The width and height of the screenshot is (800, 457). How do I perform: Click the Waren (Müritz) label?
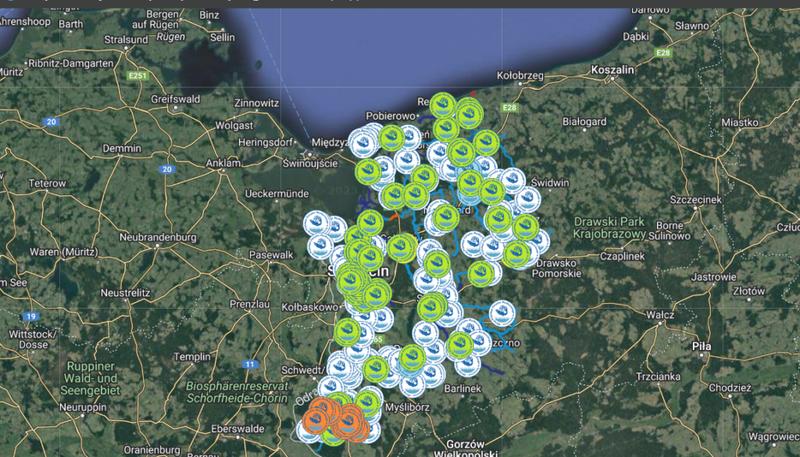pyautogui.click(x=63, y=252)
